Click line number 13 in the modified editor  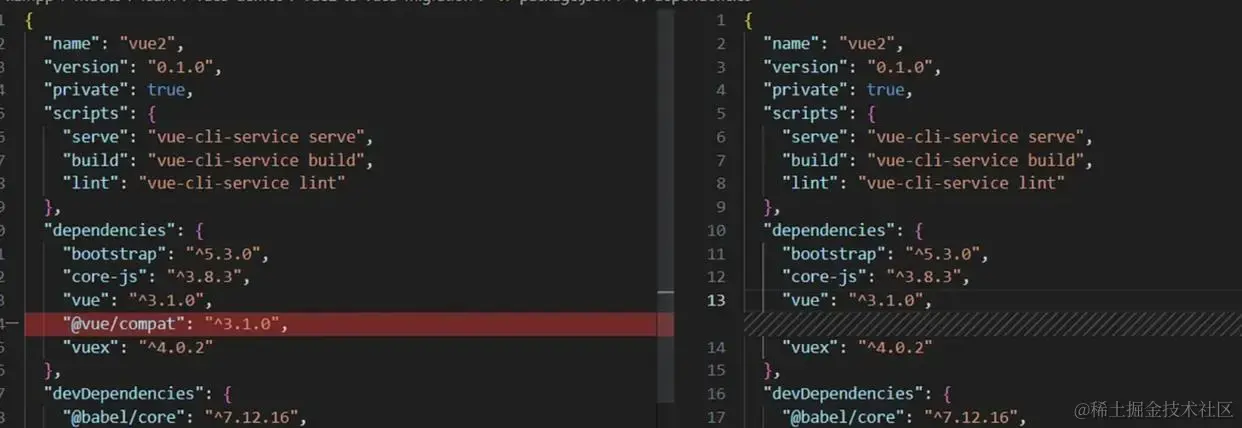[x=718, y=300]
